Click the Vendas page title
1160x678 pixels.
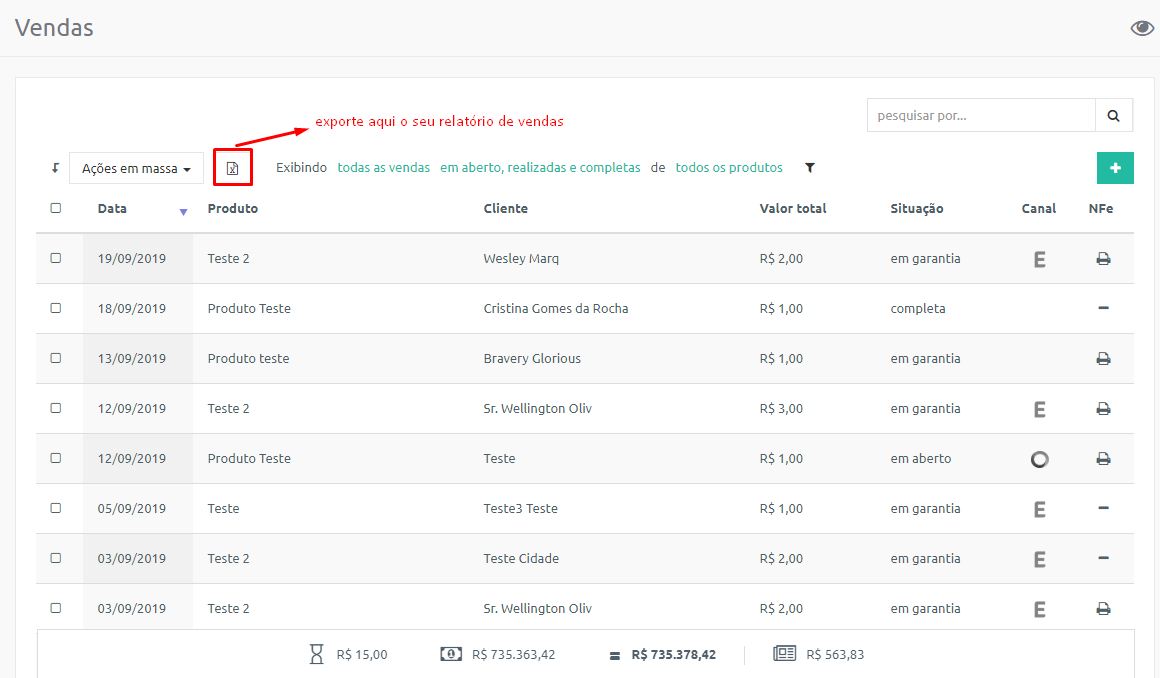pyautogui.click(x=54, y=27)
